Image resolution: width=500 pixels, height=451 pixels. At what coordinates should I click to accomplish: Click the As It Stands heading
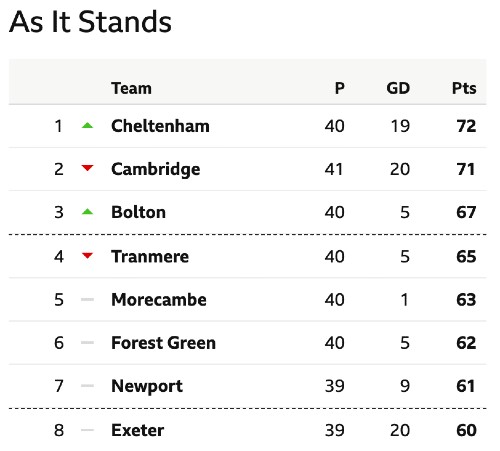[x=90, y=22]
